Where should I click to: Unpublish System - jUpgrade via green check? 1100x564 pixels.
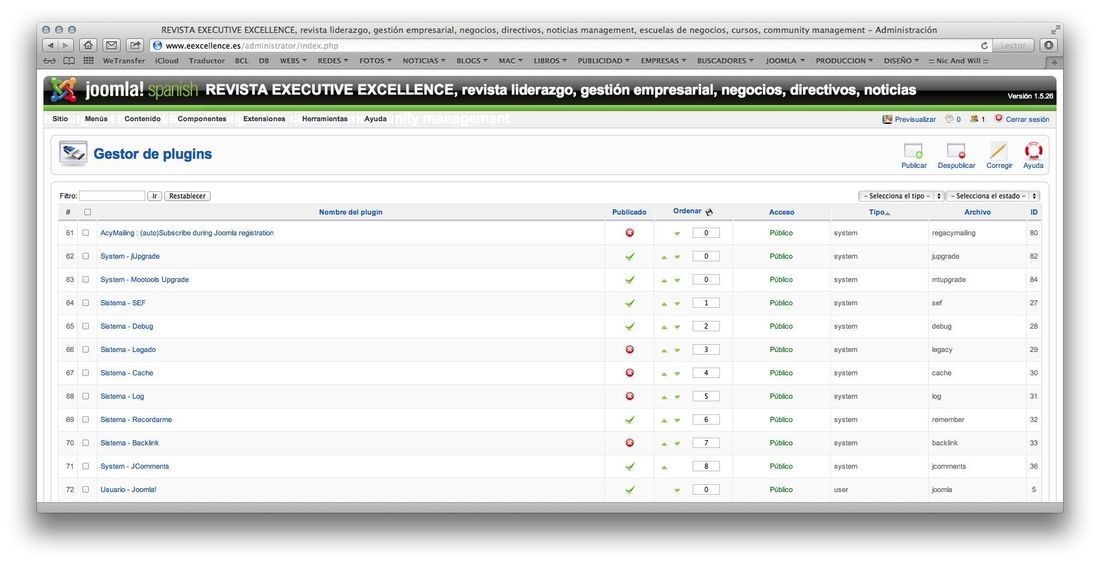pos(629,256)
